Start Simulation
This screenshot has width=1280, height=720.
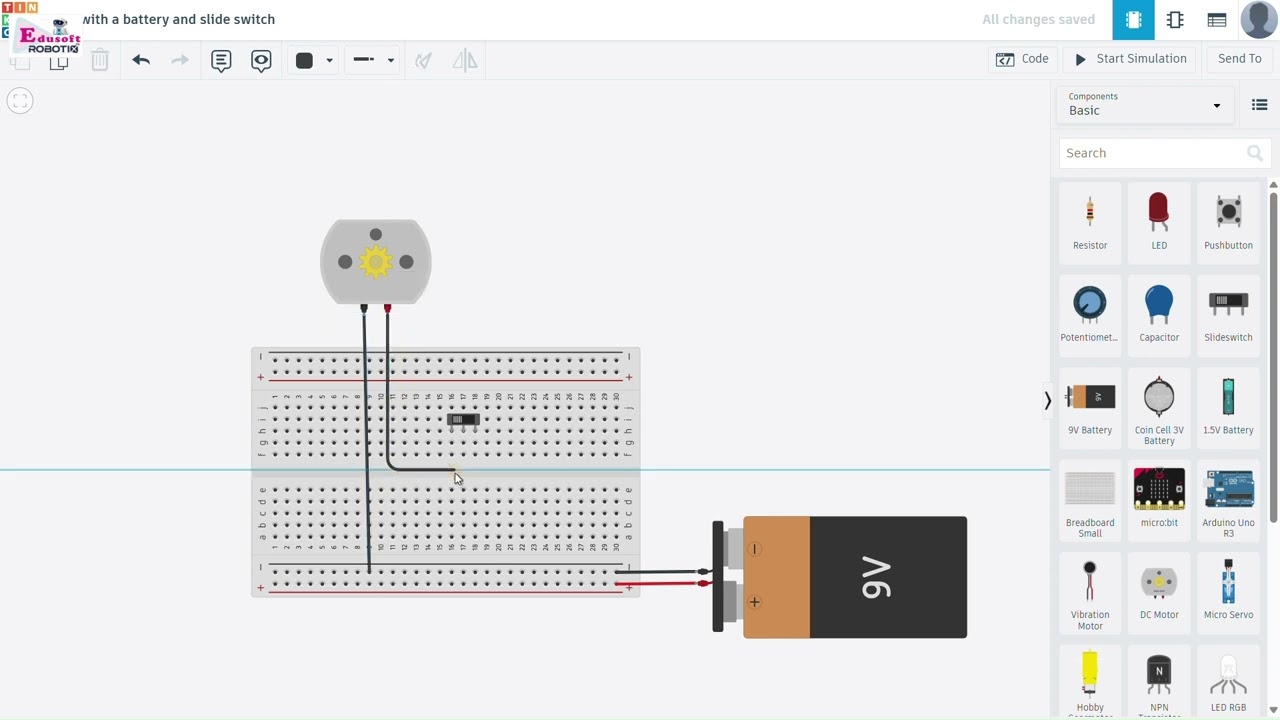[1131, 59]
